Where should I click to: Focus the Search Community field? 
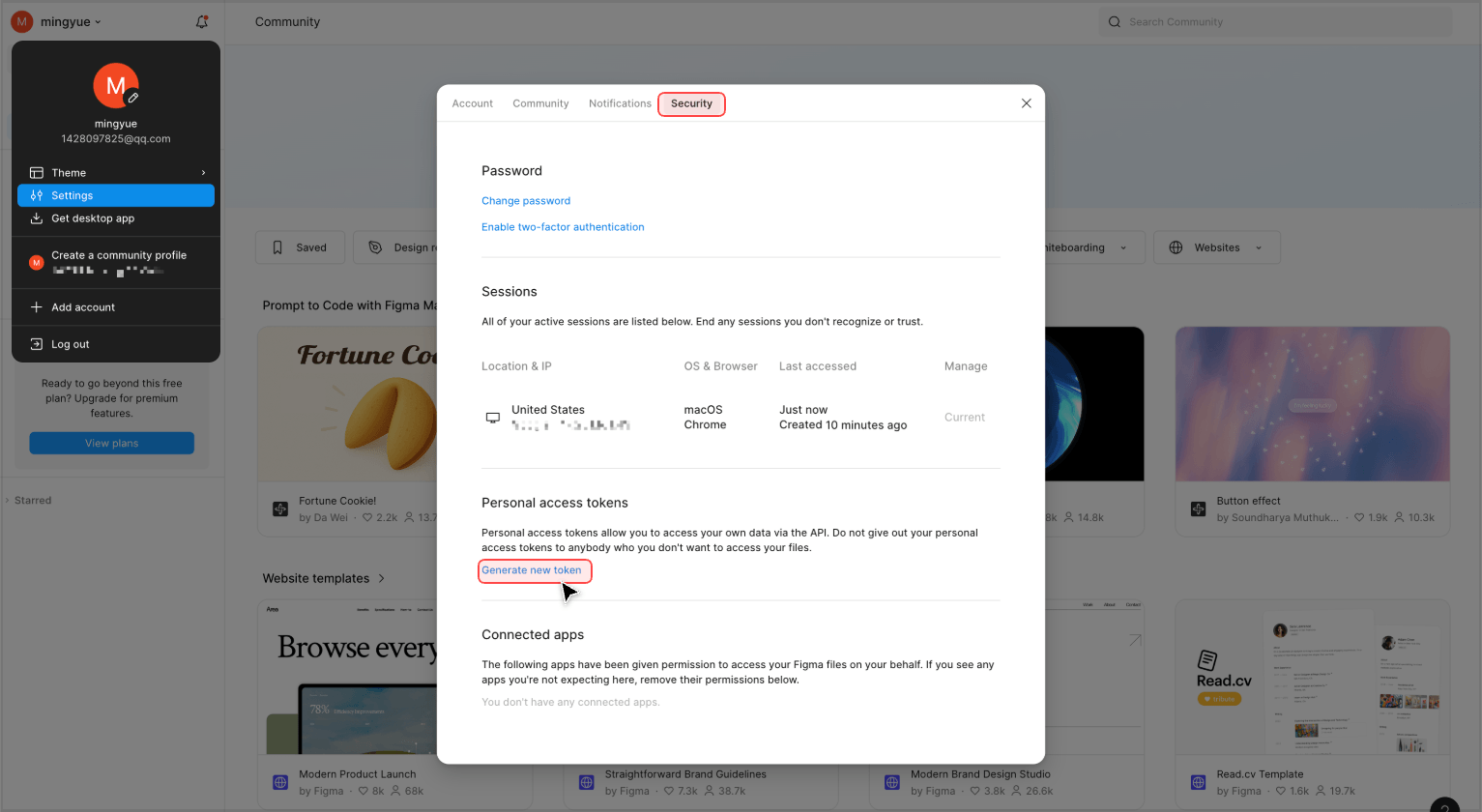(x=1275, y=22)
